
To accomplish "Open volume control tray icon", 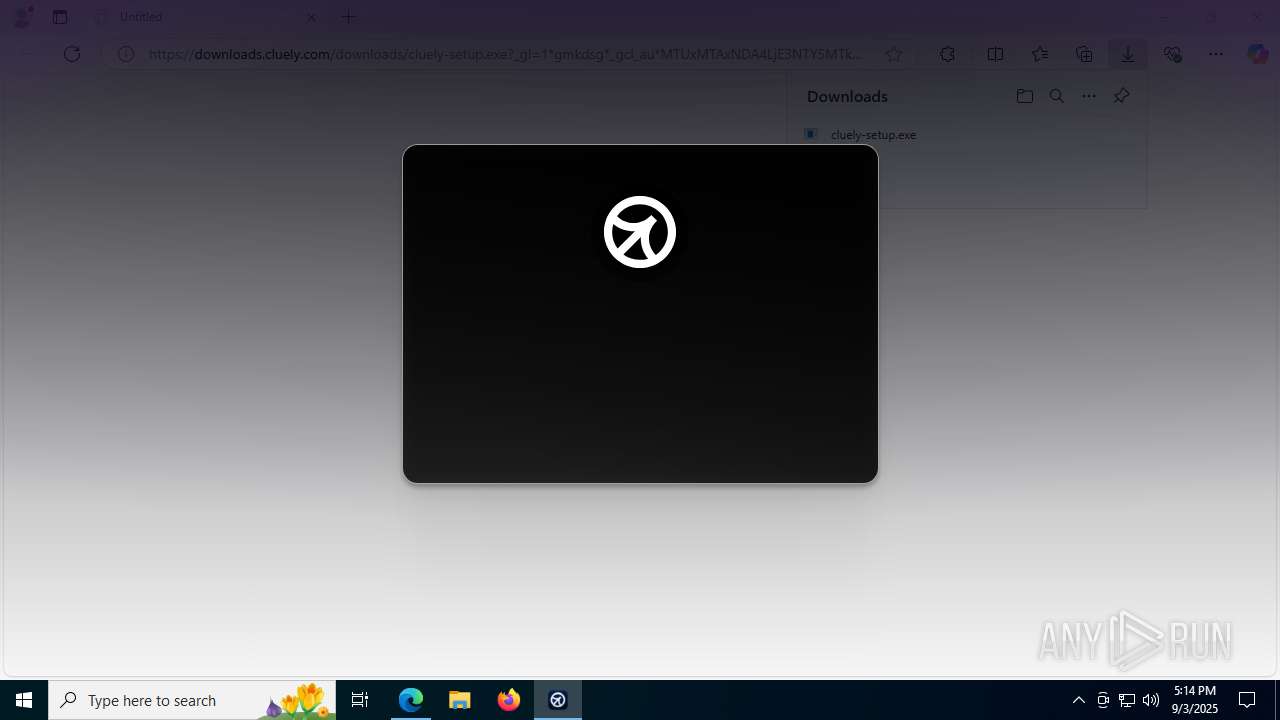I will (x=1151, y=700).
